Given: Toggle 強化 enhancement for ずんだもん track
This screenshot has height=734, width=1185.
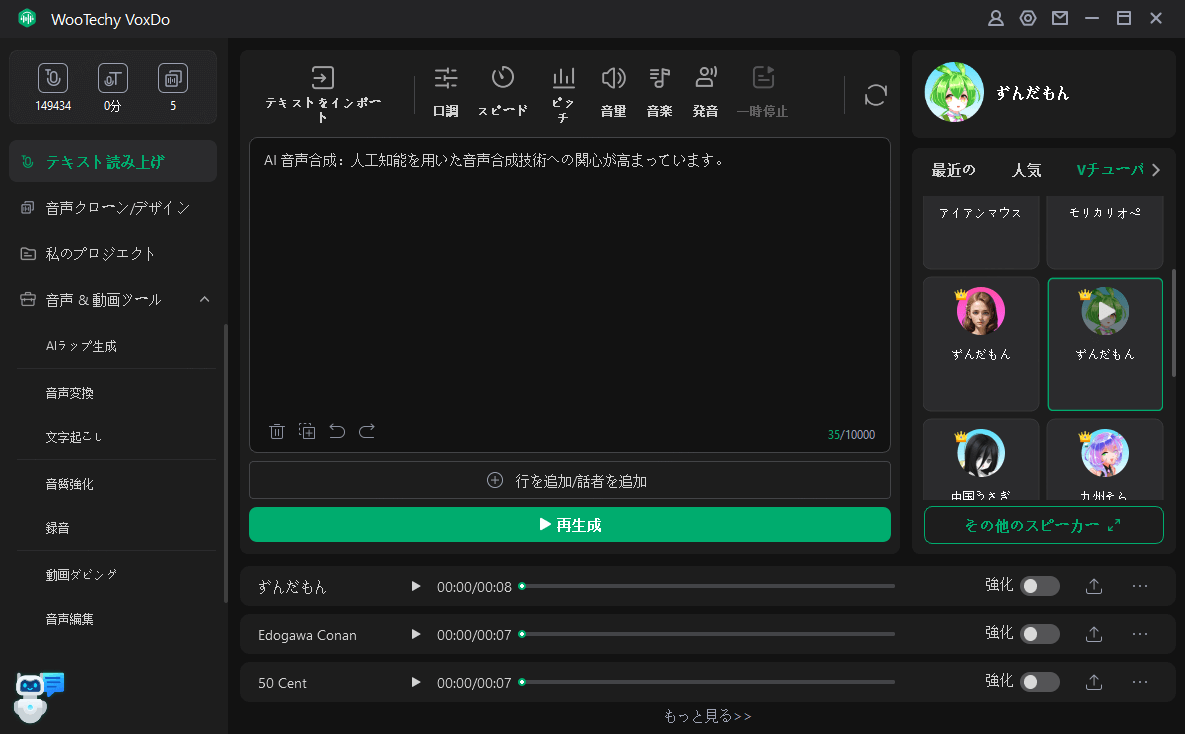Looking at the screenshot, I should click(x=1040, y=586).
